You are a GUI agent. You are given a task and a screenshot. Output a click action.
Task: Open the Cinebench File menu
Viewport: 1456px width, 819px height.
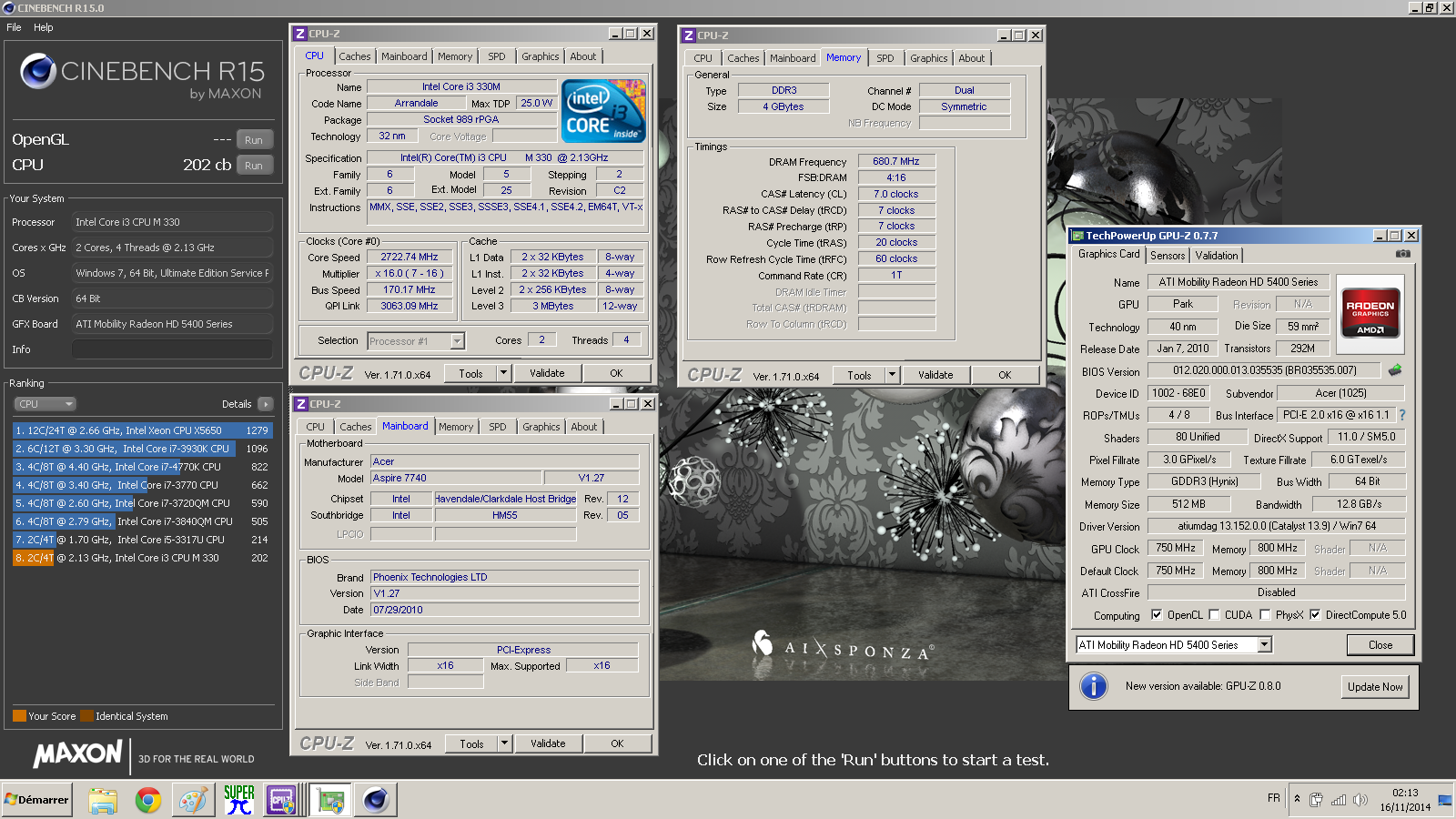(14, 27)
